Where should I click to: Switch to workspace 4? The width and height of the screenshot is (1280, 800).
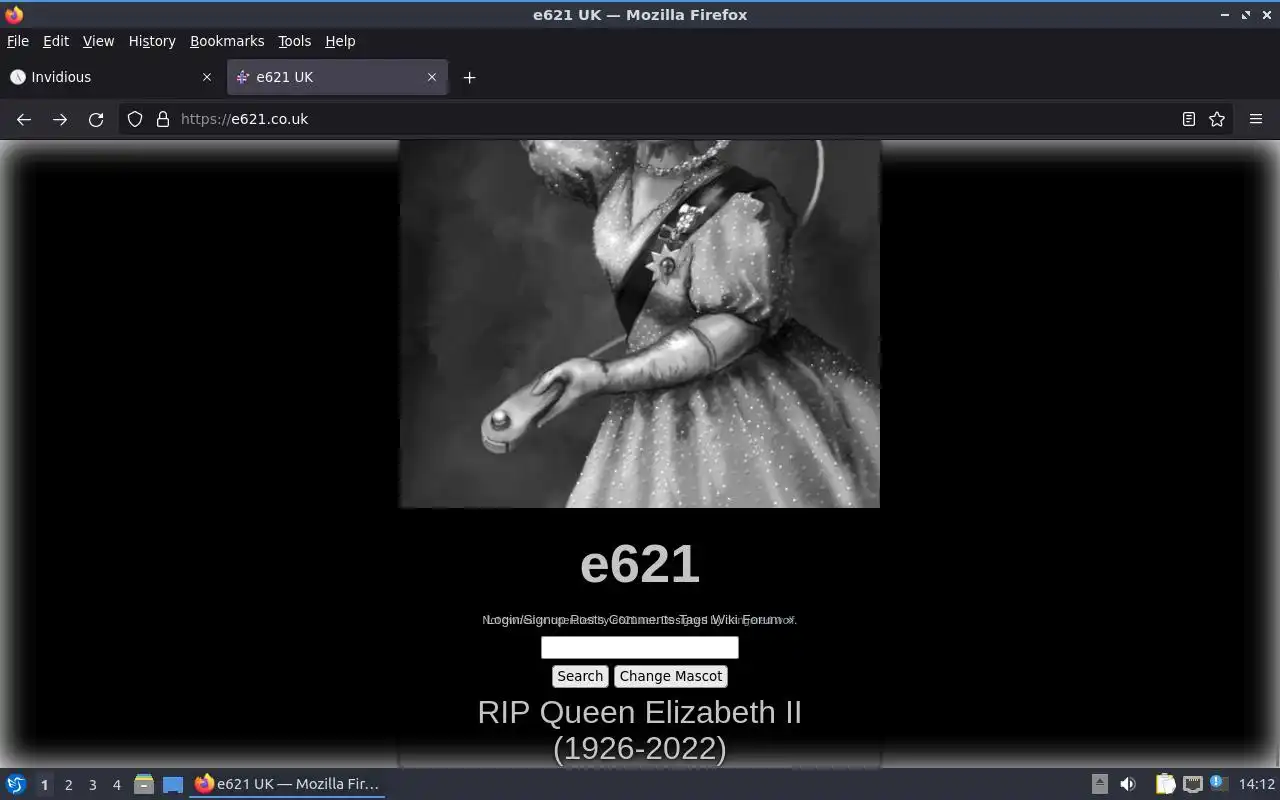[116, 785]
